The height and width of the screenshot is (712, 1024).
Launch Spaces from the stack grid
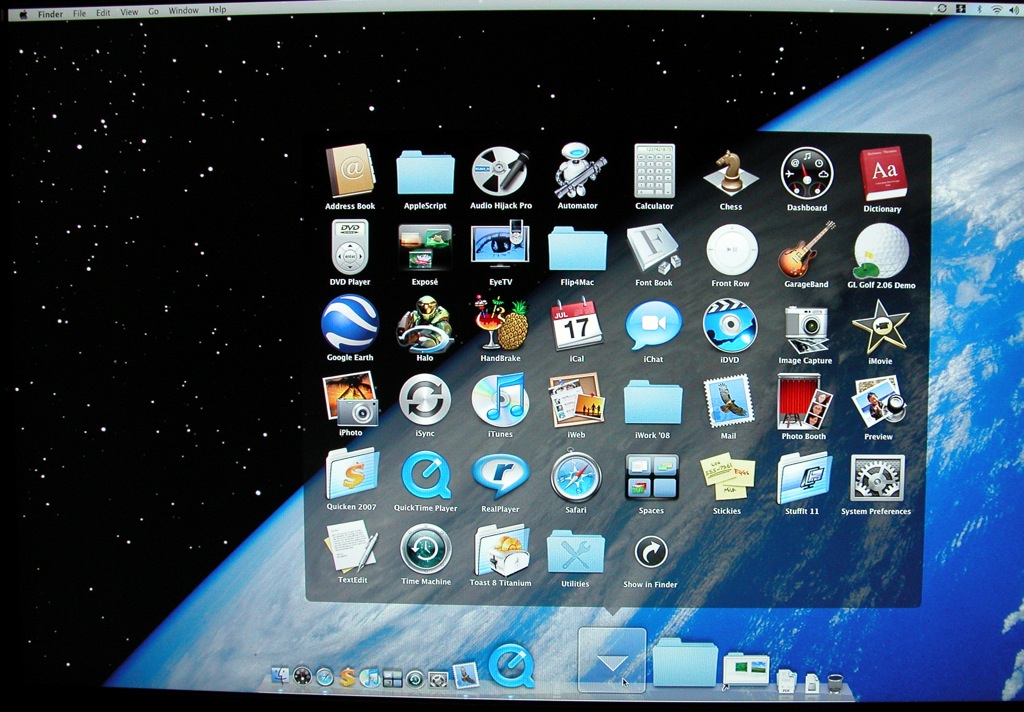(652, 477)
